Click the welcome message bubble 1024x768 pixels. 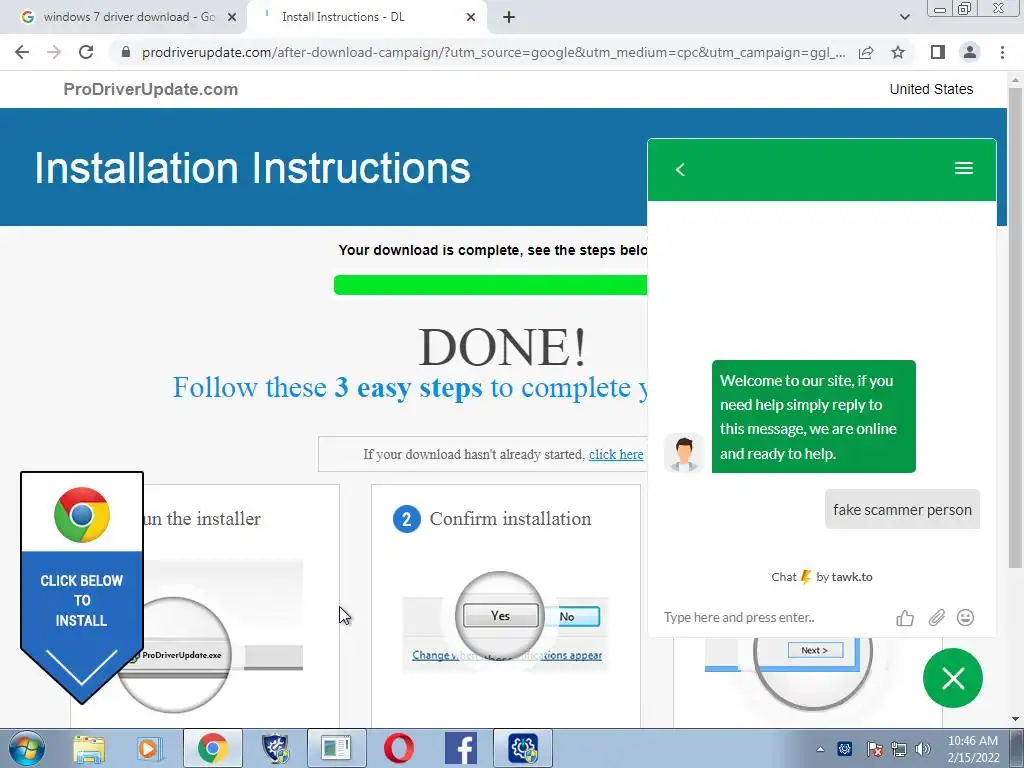[814, 417]
